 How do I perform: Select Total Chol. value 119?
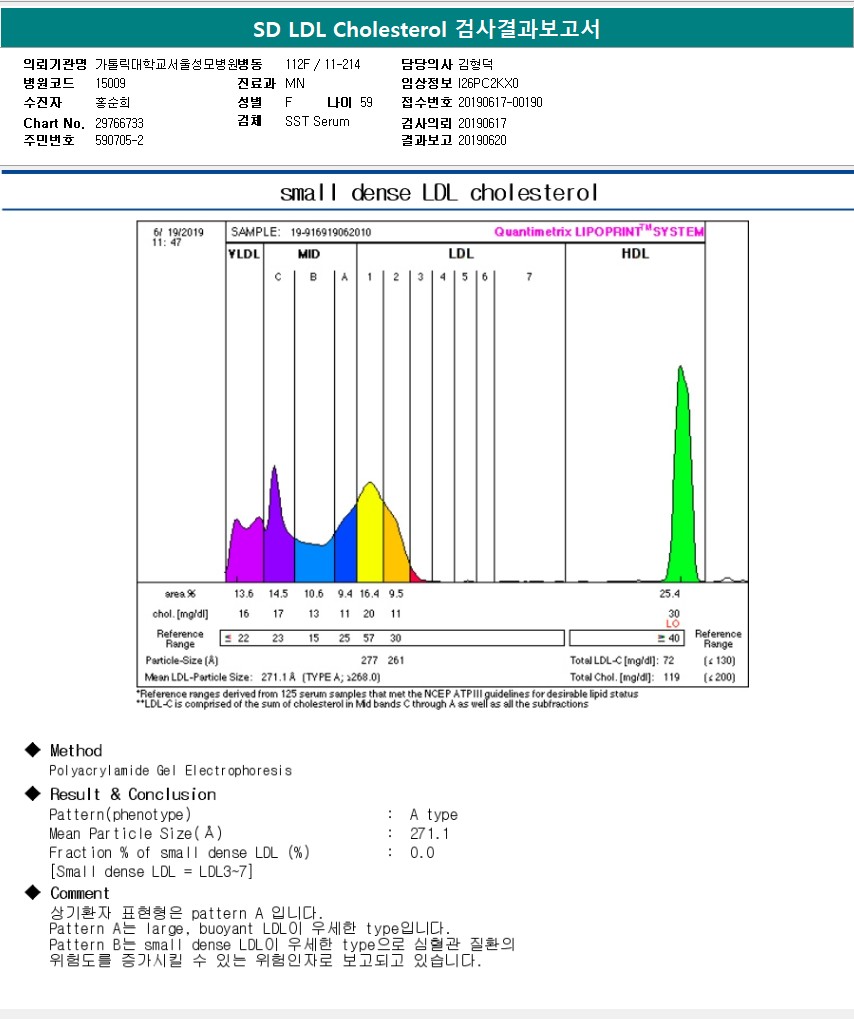pos(671,677)
